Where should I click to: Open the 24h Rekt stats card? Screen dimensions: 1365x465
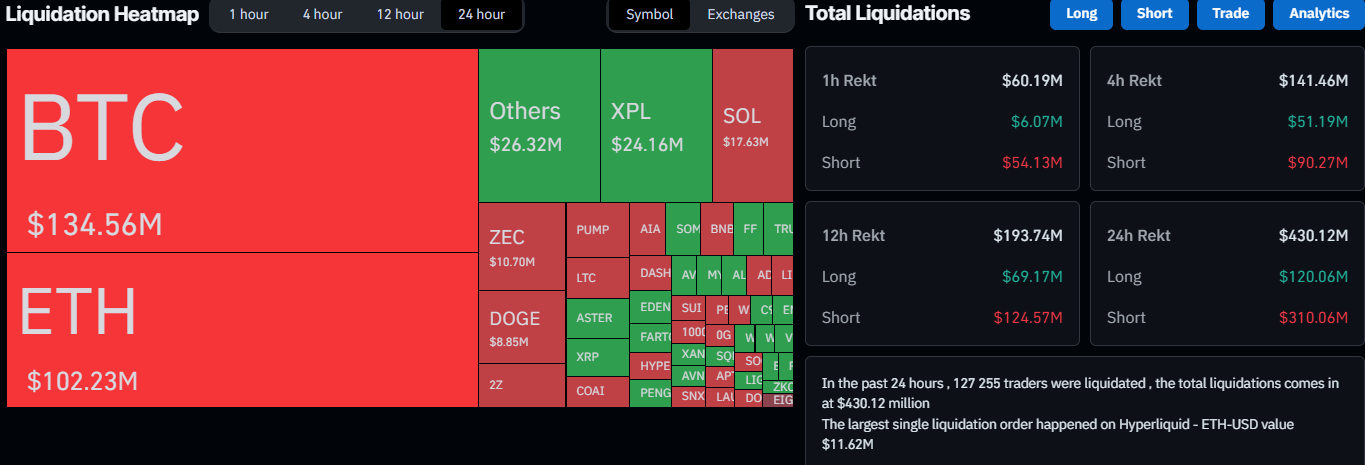(1226, 276)
